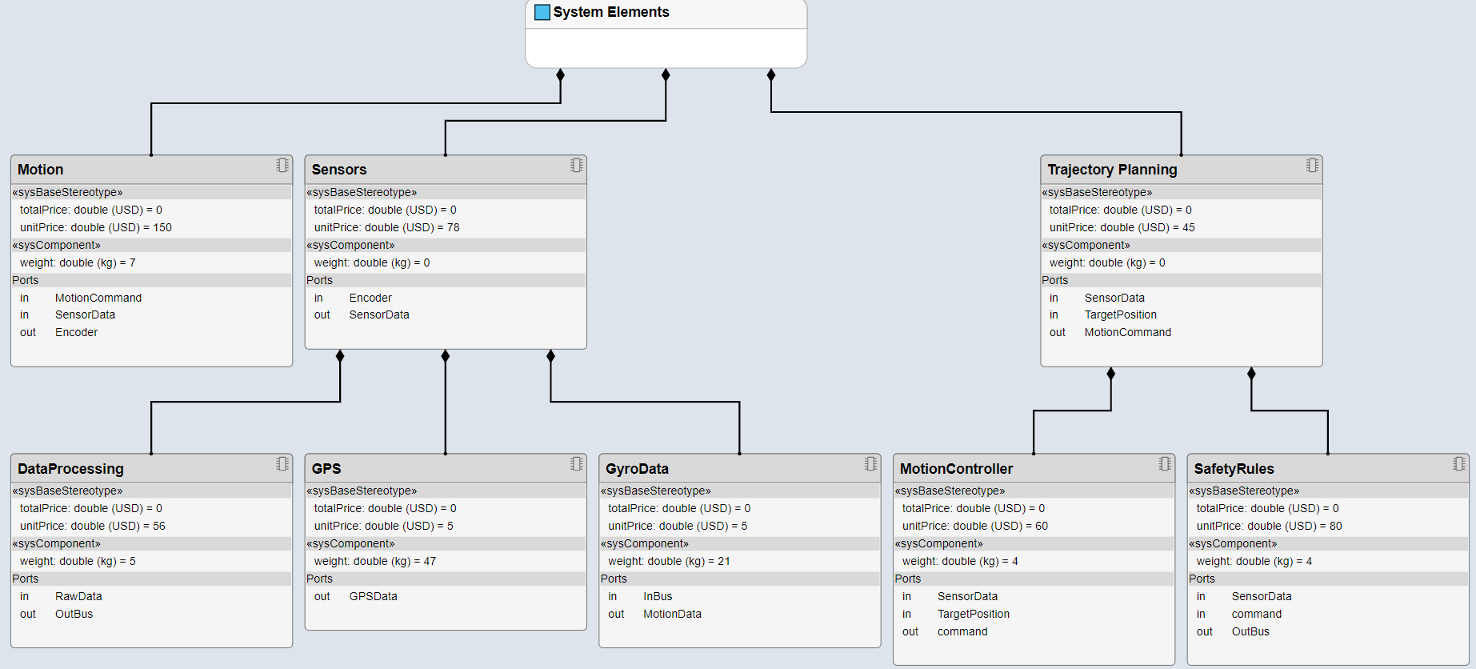Select the Trajectory Planning block title
The width and height of the screenshot is (1476, 669).
click(x=1112, y=170)
